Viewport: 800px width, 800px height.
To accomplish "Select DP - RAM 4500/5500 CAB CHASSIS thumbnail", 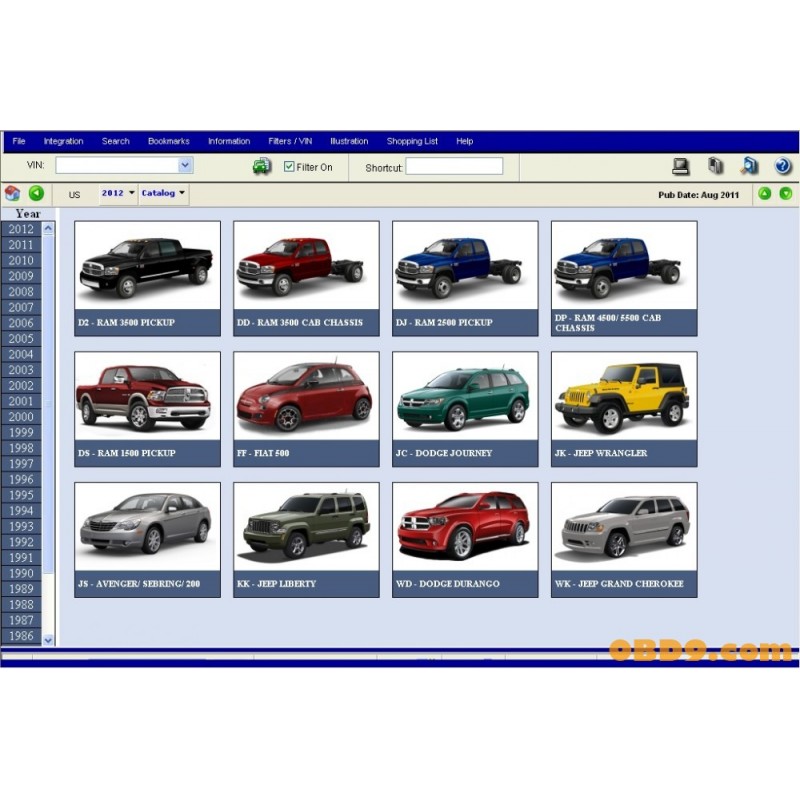I will click(x=624, y=279).
